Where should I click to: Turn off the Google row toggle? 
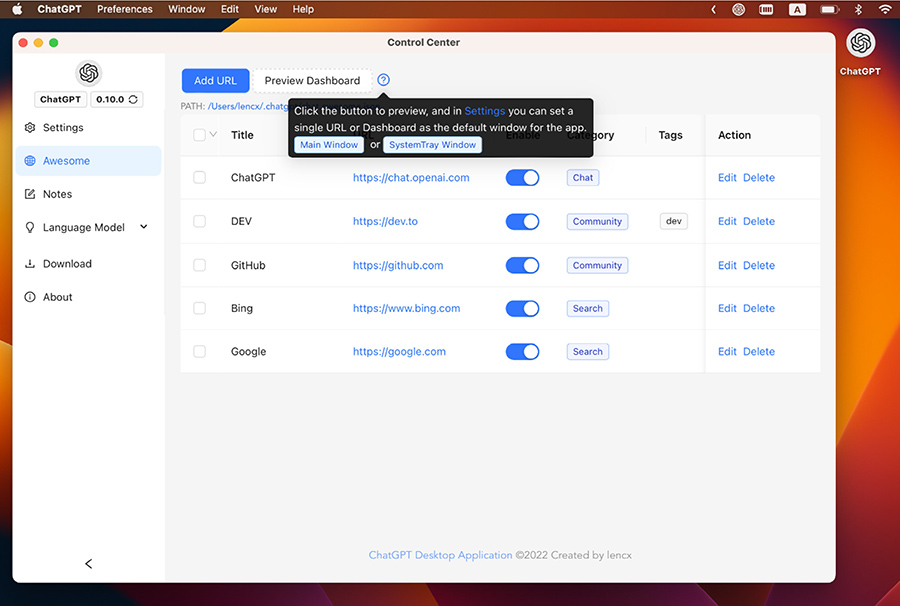pyautogui.click(x=522, y=351)
